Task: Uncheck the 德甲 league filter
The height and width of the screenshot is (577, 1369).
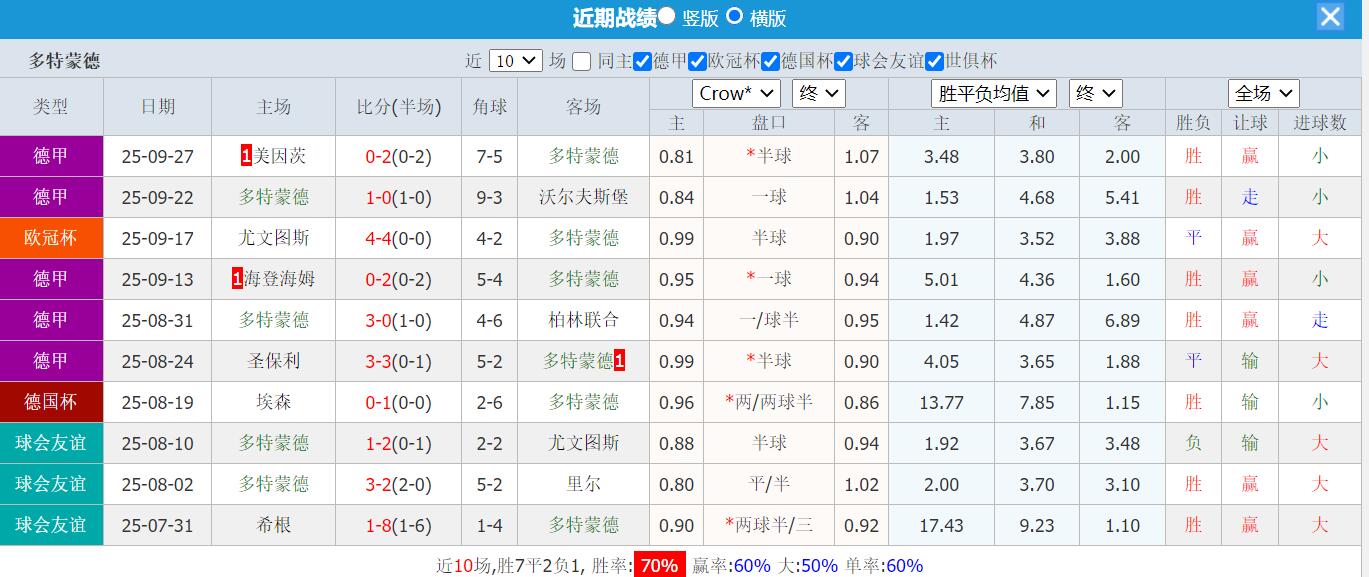Action: tap(641, 61)
